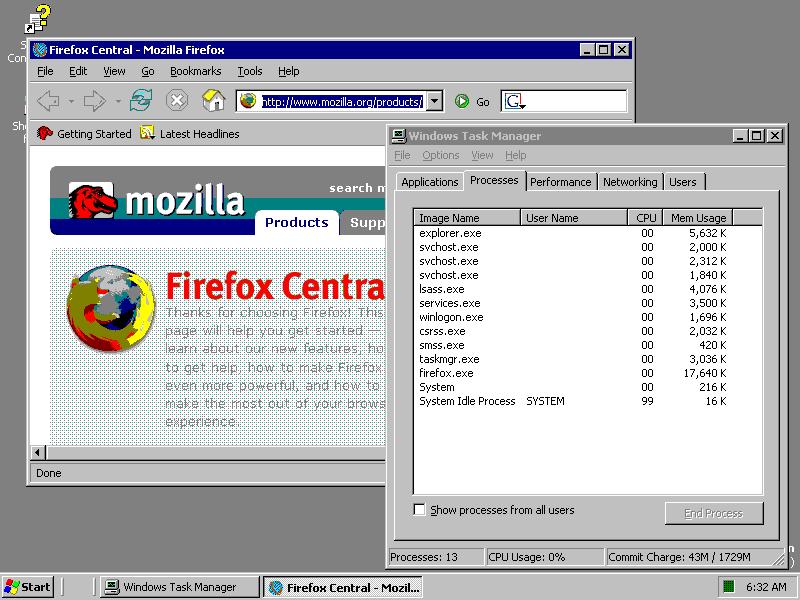Switch to the Applications tab
800x600 pixels.
430,182
